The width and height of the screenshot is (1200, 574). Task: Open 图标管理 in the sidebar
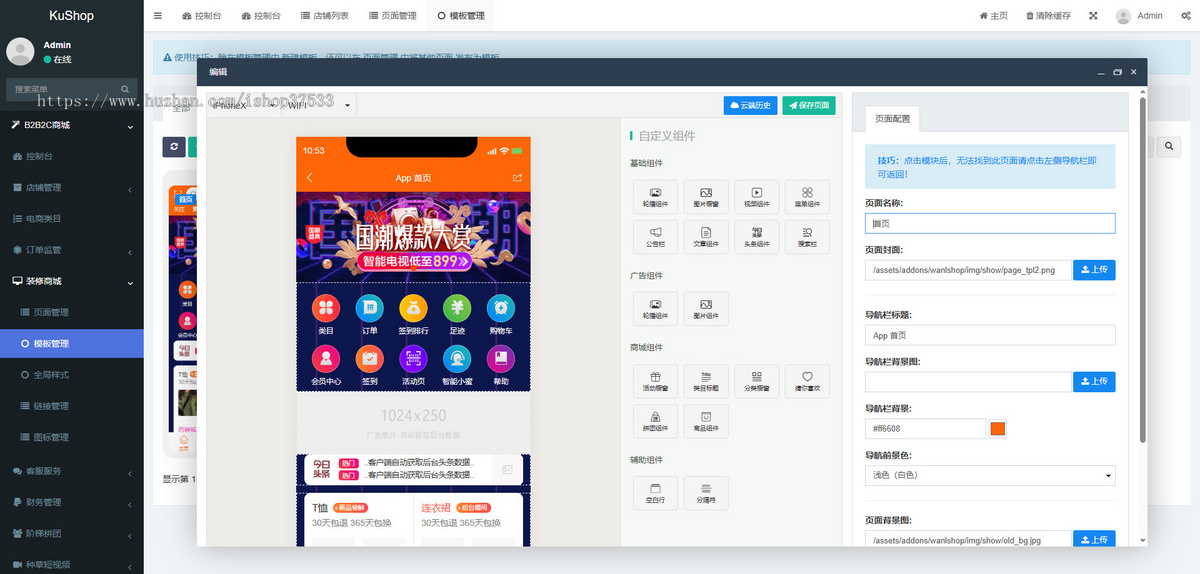(72, 437)
